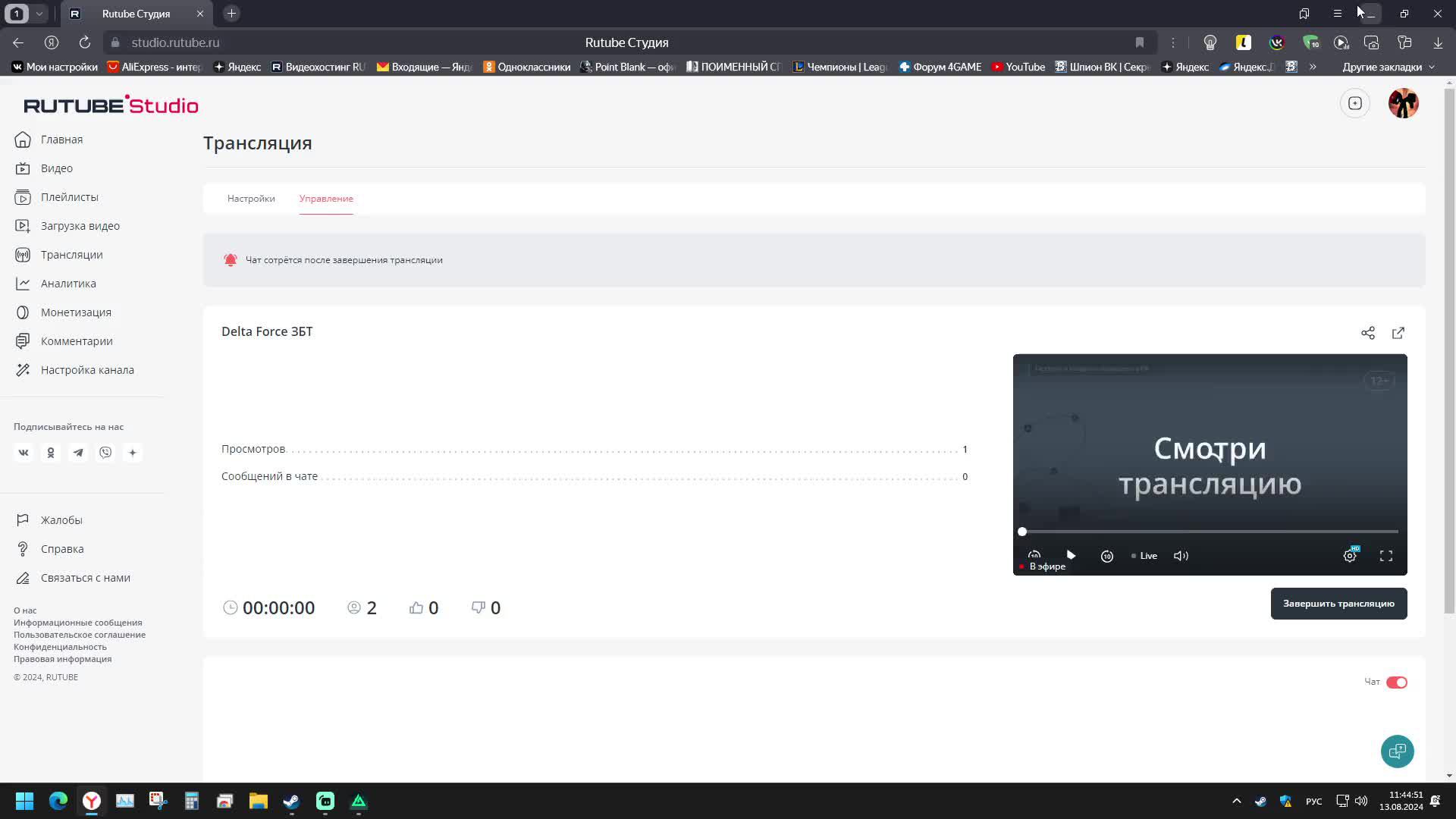Click the share icon for Delta Force ЗБТ
This screenshot has width=1456, height=819.
(x=1367, y=333)
